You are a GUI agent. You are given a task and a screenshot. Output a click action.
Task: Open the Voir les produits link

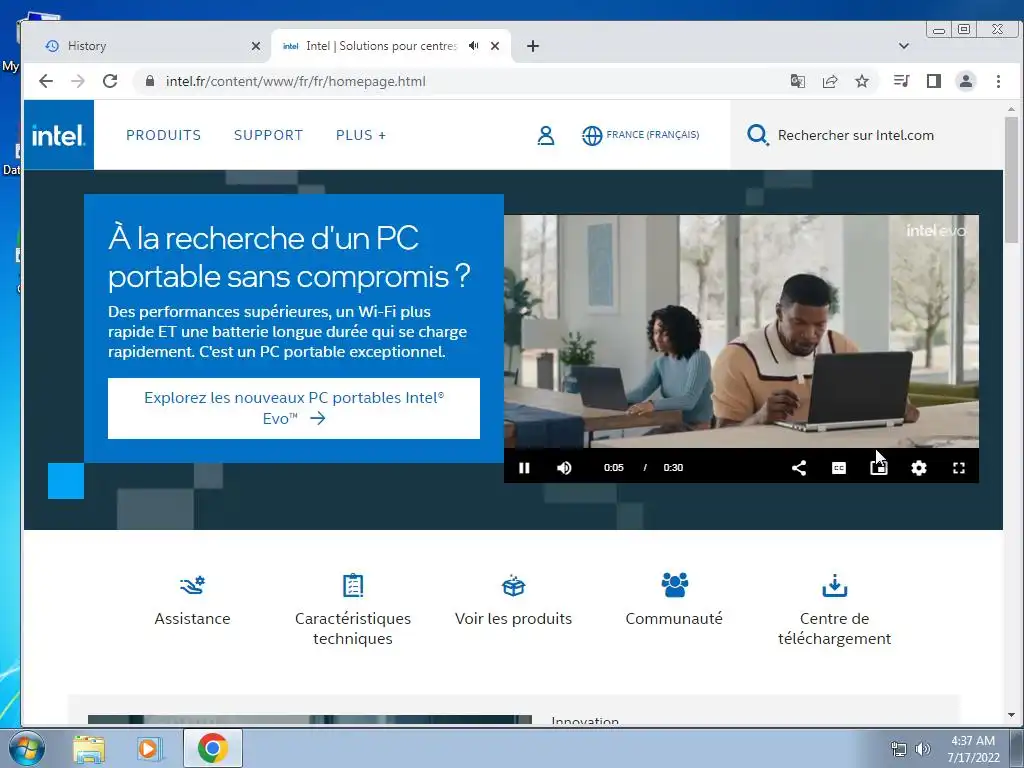point(513,618)
